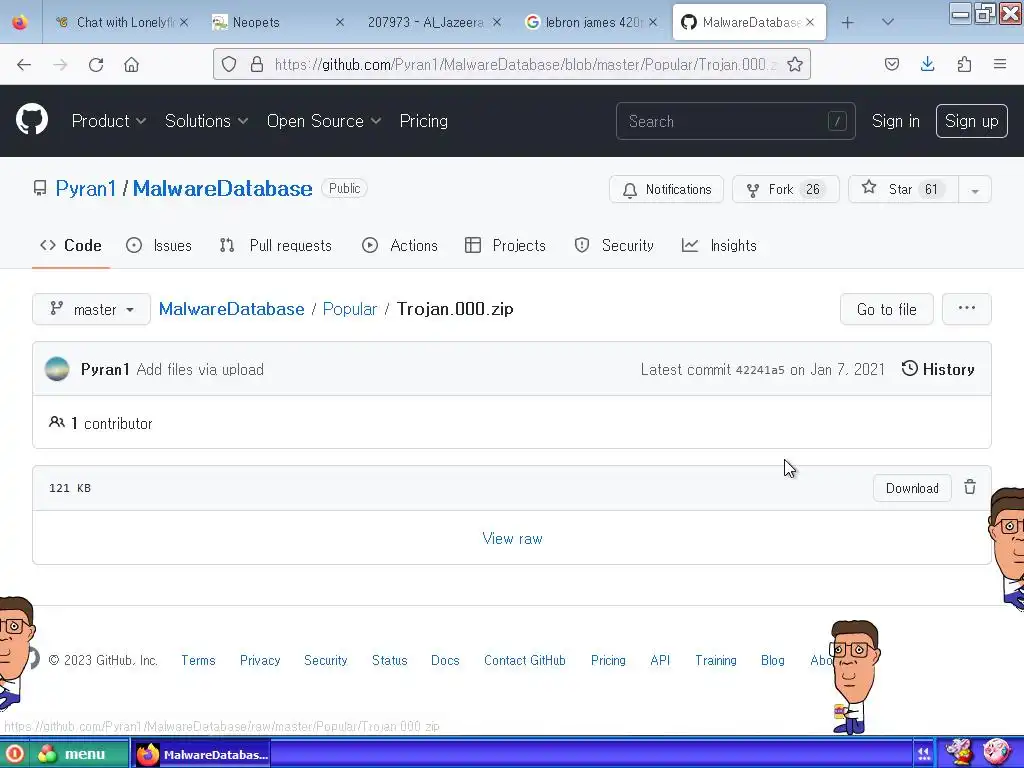Open the browser home icon
This screenshot has height=768, width=1024.
pyautogui.click(x=131, y=65)
